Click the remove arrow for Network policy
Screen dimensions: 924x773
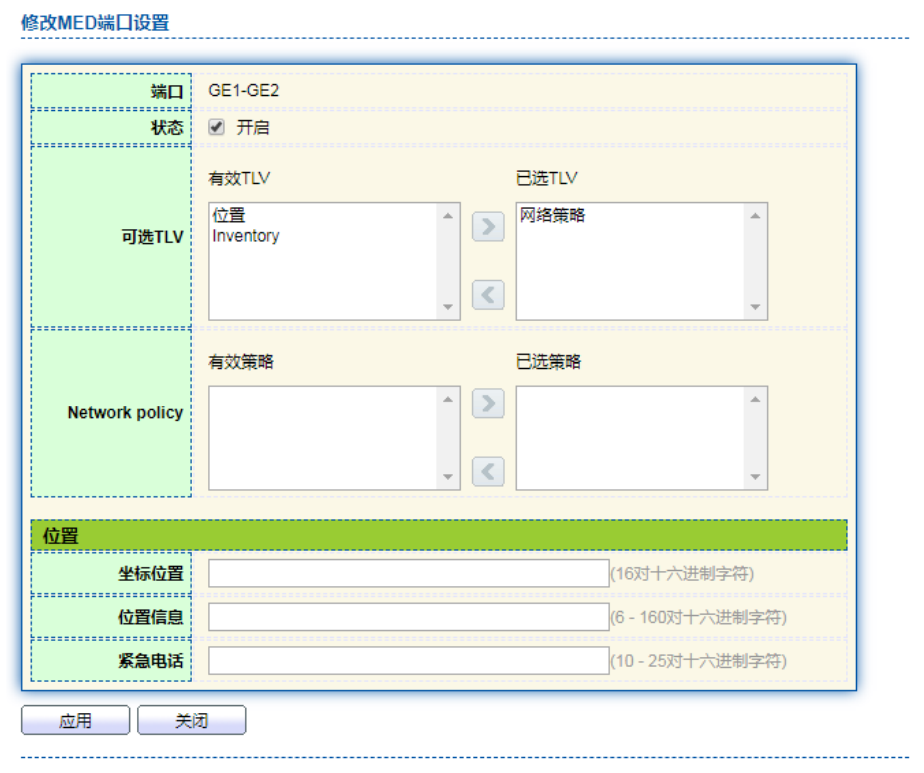pos(488,471)
